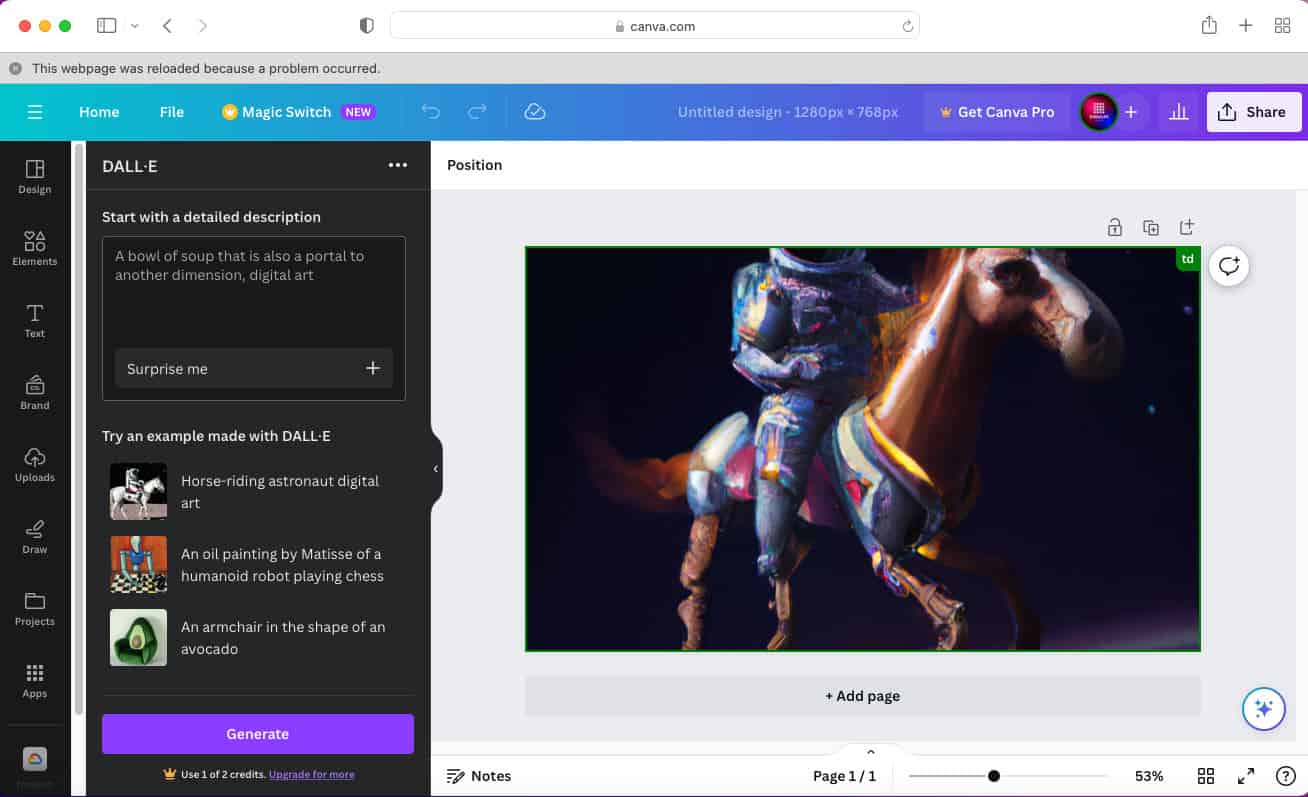The height and width of the screenshot is (797, 1308).
Task: Adjust the zoom slider
Action: (993, 775)
